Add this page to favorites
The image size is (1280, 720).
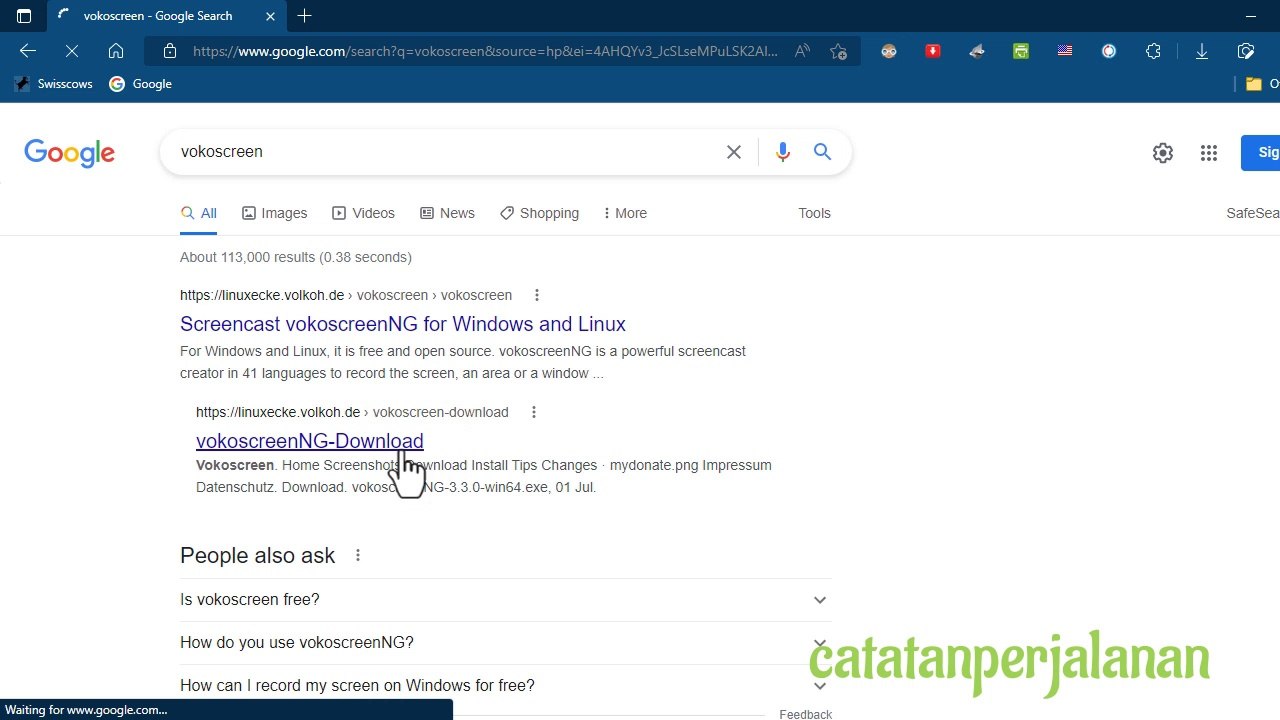(838, 51)
